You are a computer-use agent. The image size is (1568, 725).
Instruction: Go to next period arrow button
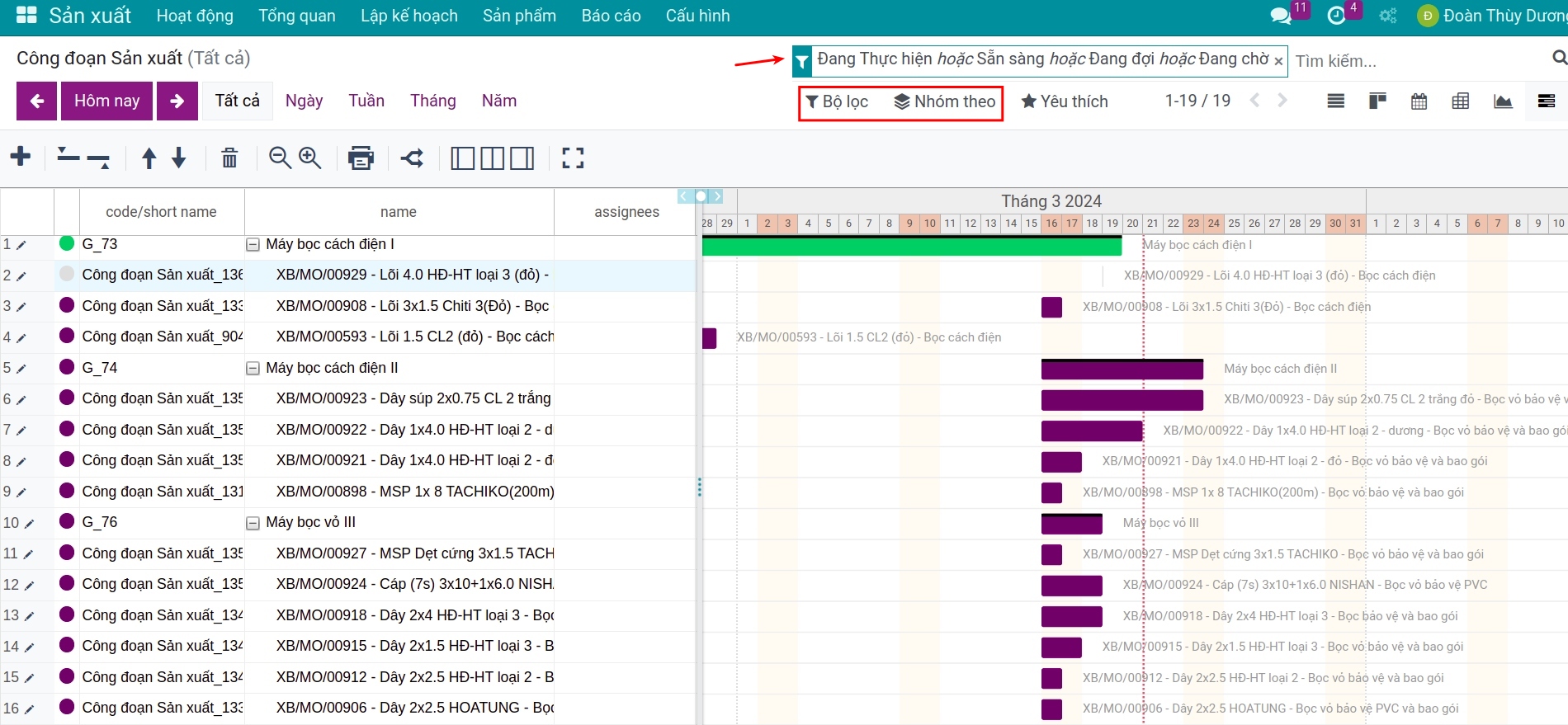tap(177, 101)
